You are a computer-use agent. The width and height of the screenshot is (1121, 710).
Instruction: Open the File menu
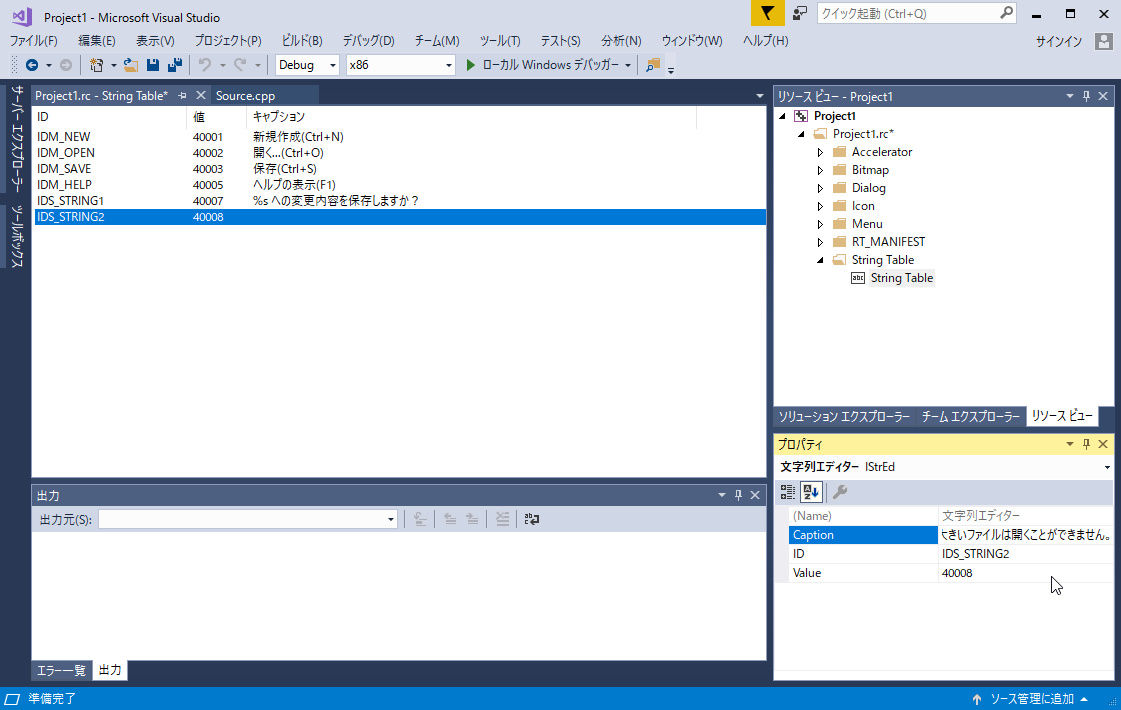(33, 41)
